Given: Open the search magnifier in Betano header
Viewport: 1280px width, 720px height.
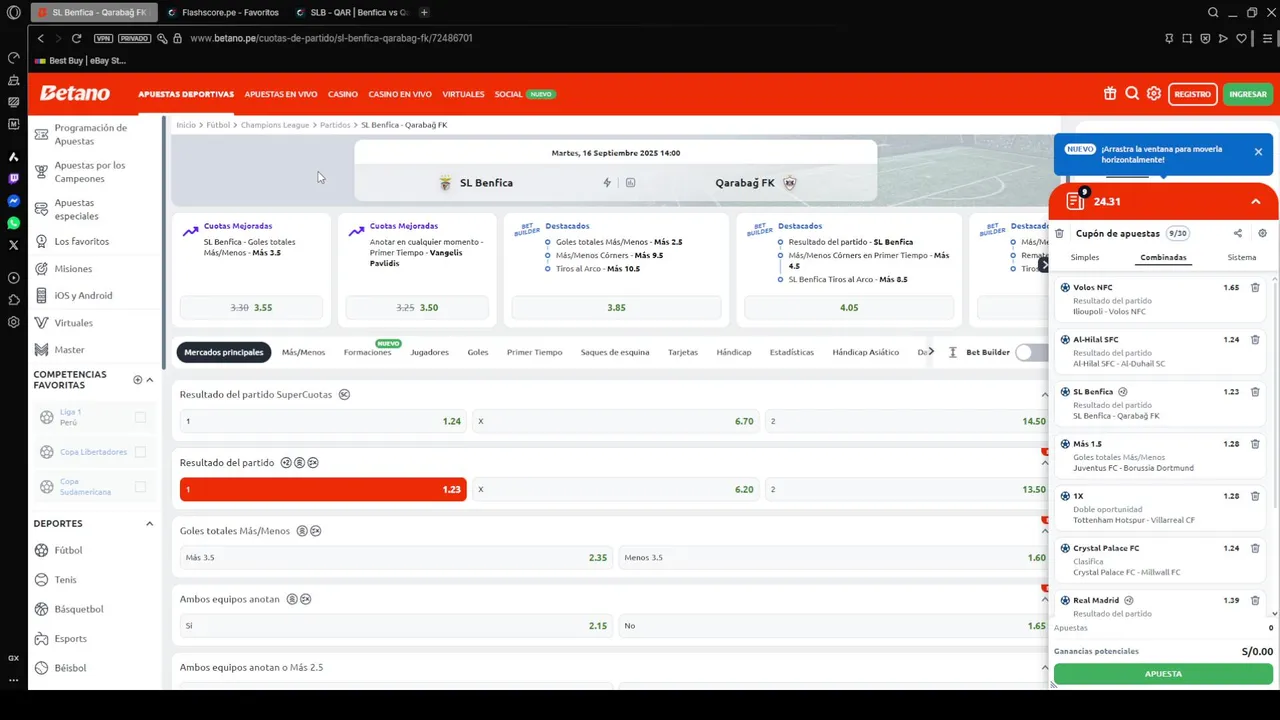Looking at the screenshot, I should pyautogui.click(x=1132, y=94).
